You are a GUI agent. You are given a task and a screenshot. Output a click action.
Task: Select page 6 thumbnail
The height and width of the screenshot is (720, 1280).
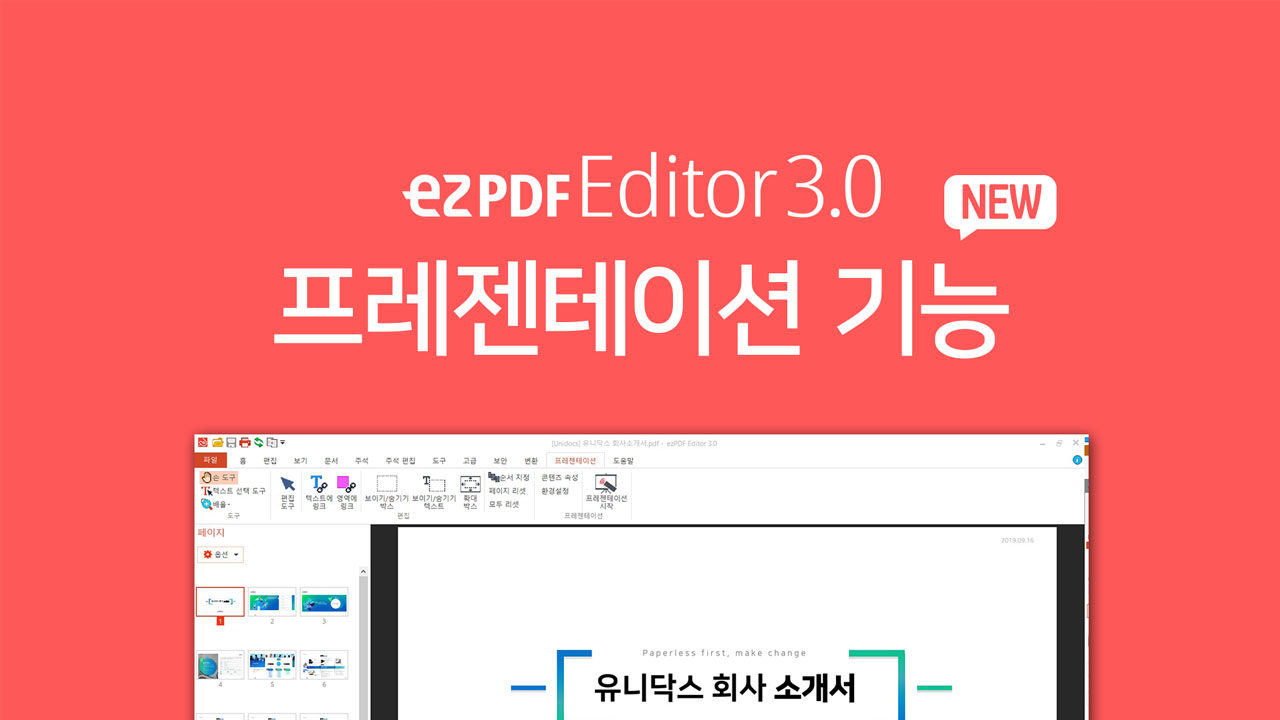coord(324,665)
